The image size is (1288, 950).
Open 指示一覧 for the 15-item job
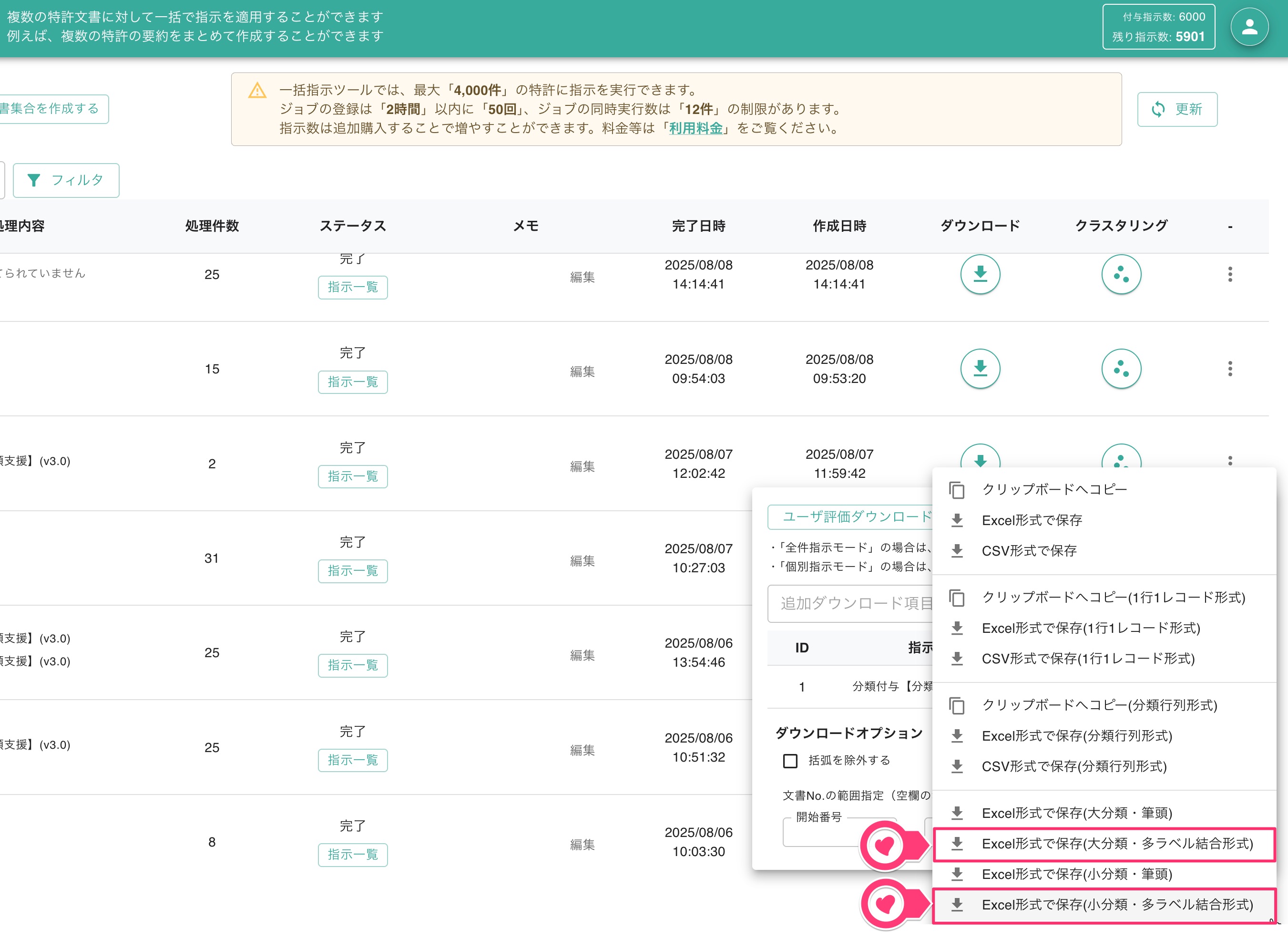[x=353, y=382]
